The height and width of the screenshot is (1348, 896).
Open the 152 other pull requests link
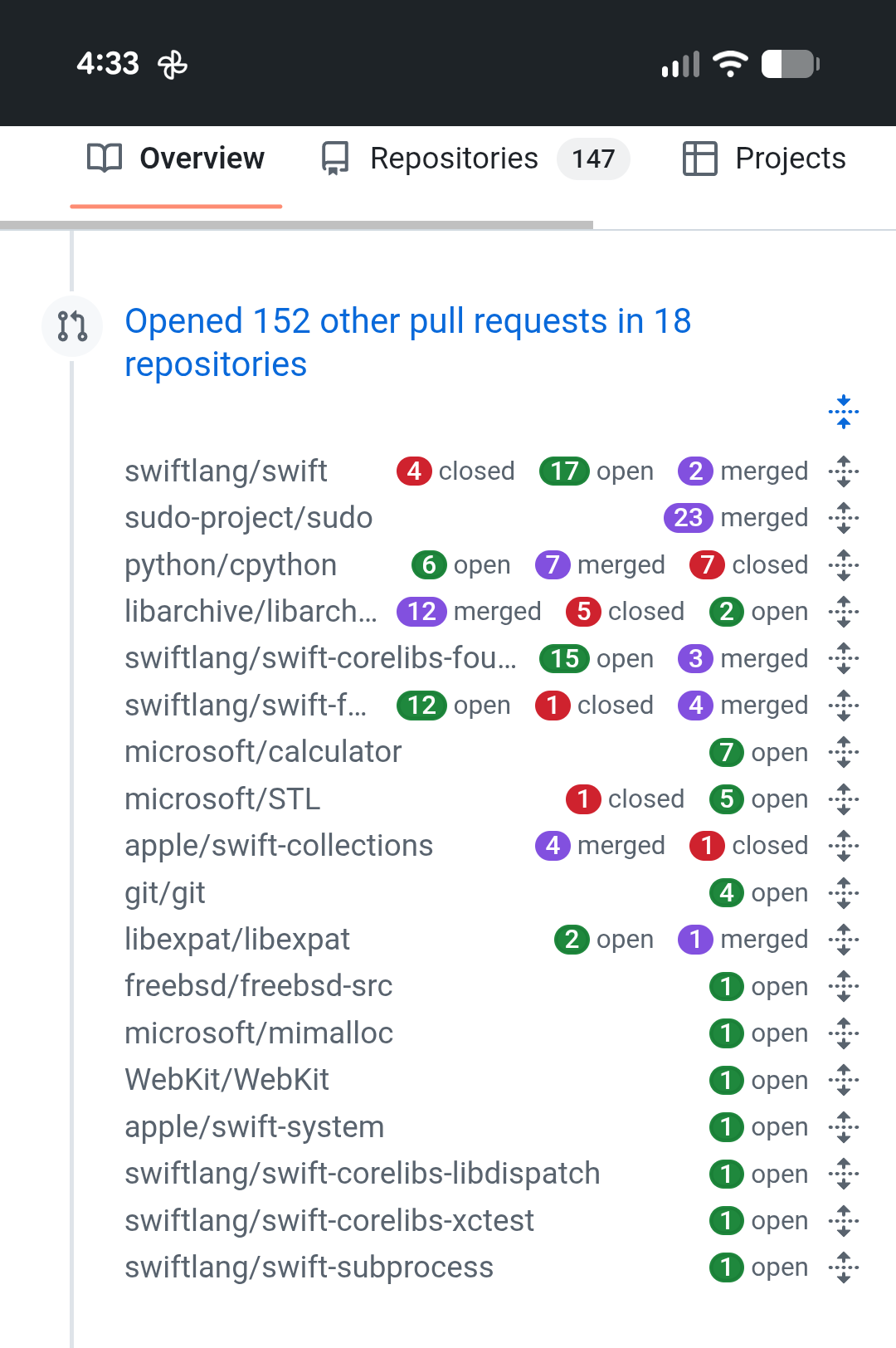(x=408, y=341)
